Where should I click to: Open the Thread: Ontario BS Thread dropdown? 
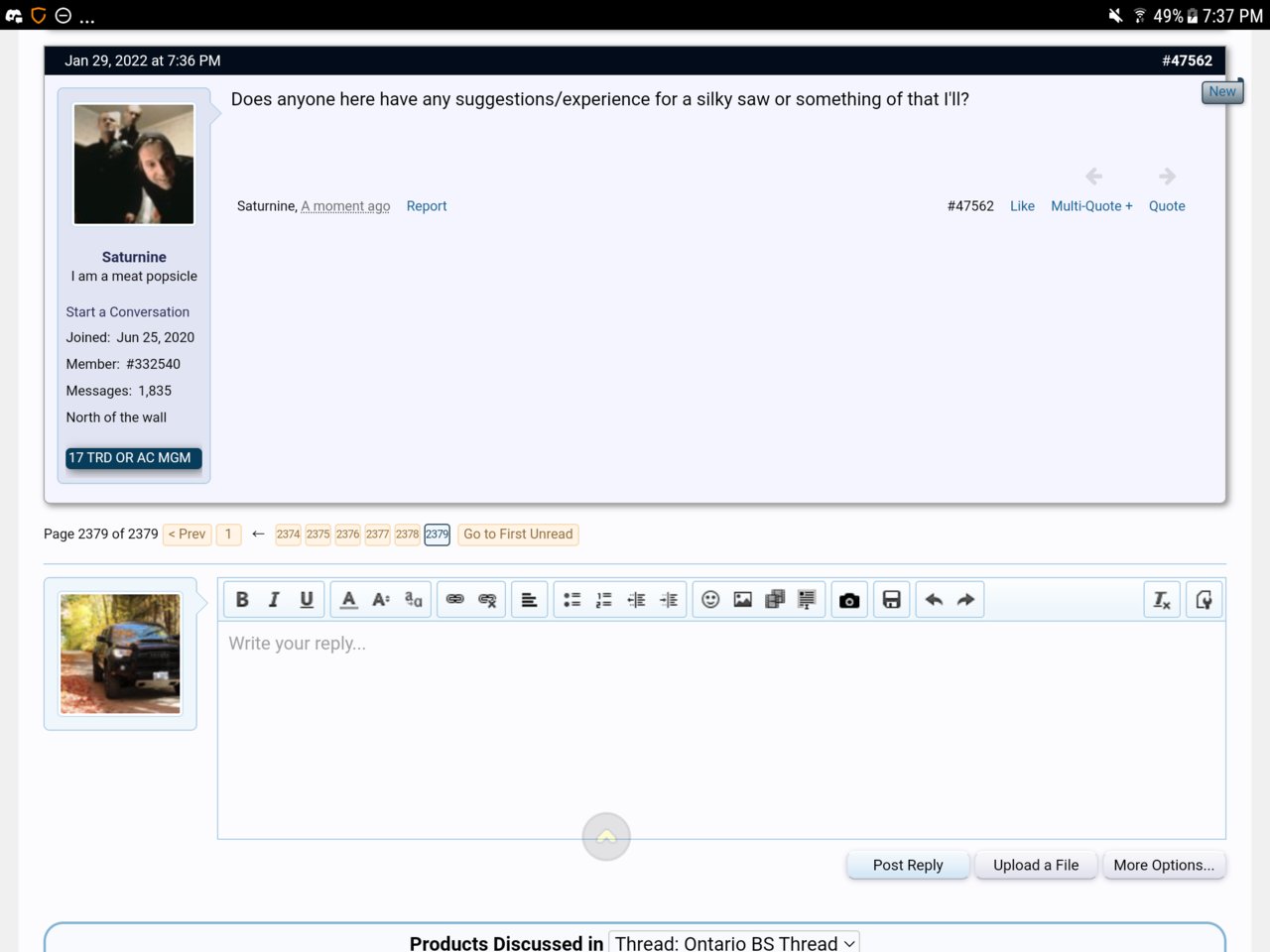click(x=734, y=943)
